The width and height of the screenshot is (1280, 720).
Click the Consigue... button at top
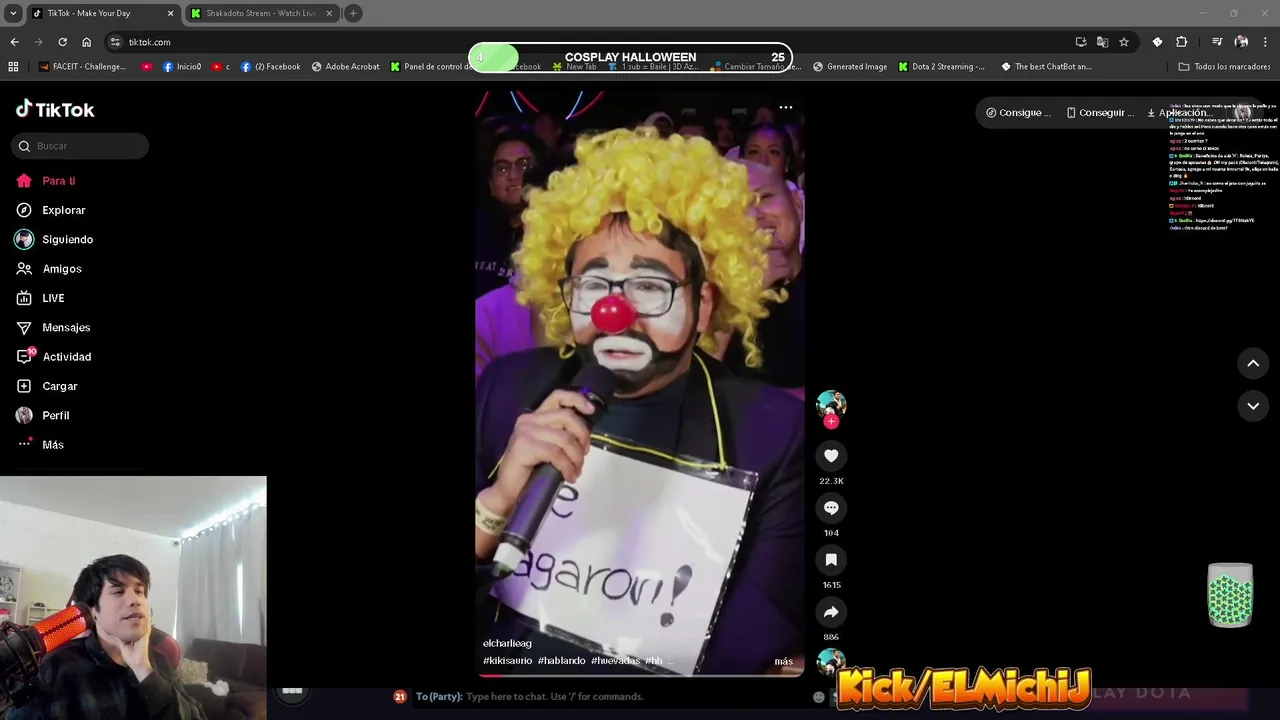[x=1018, y=113]
